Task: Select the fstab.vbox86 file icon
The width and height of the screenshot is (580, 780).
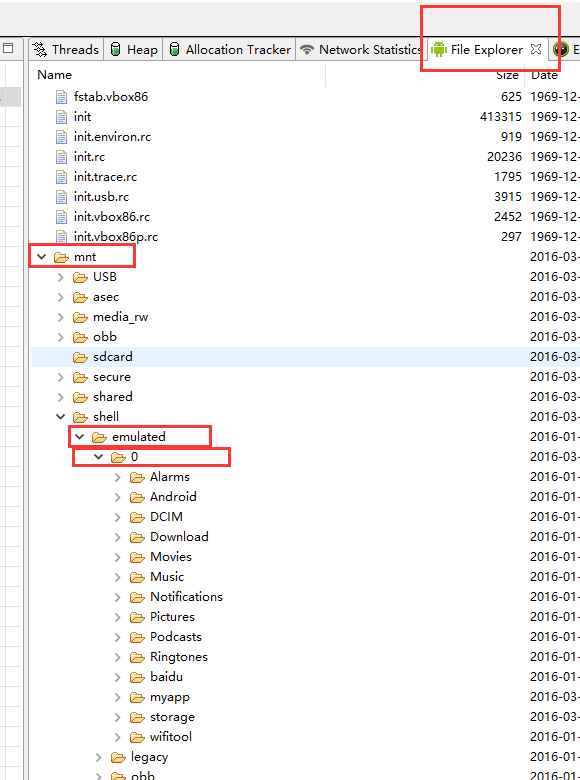Action: pyautogui.click(x=61, y=97)
